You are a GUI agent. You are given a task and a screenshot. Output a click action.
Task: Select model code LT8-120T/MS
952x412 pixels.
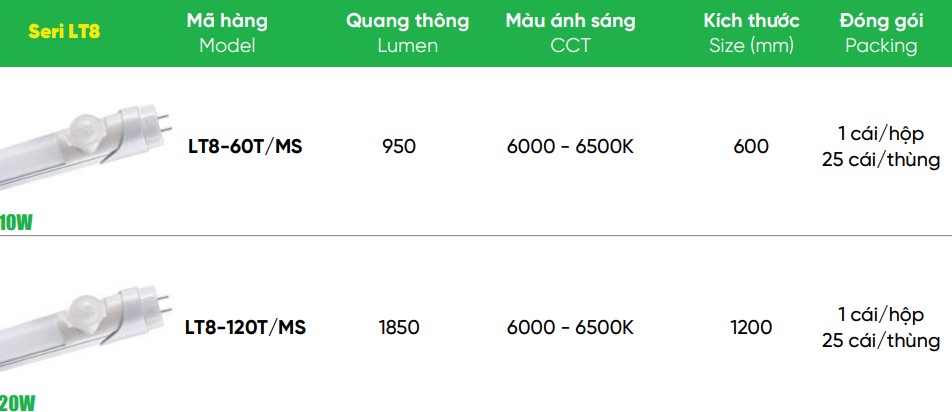[x=245, y=328]
